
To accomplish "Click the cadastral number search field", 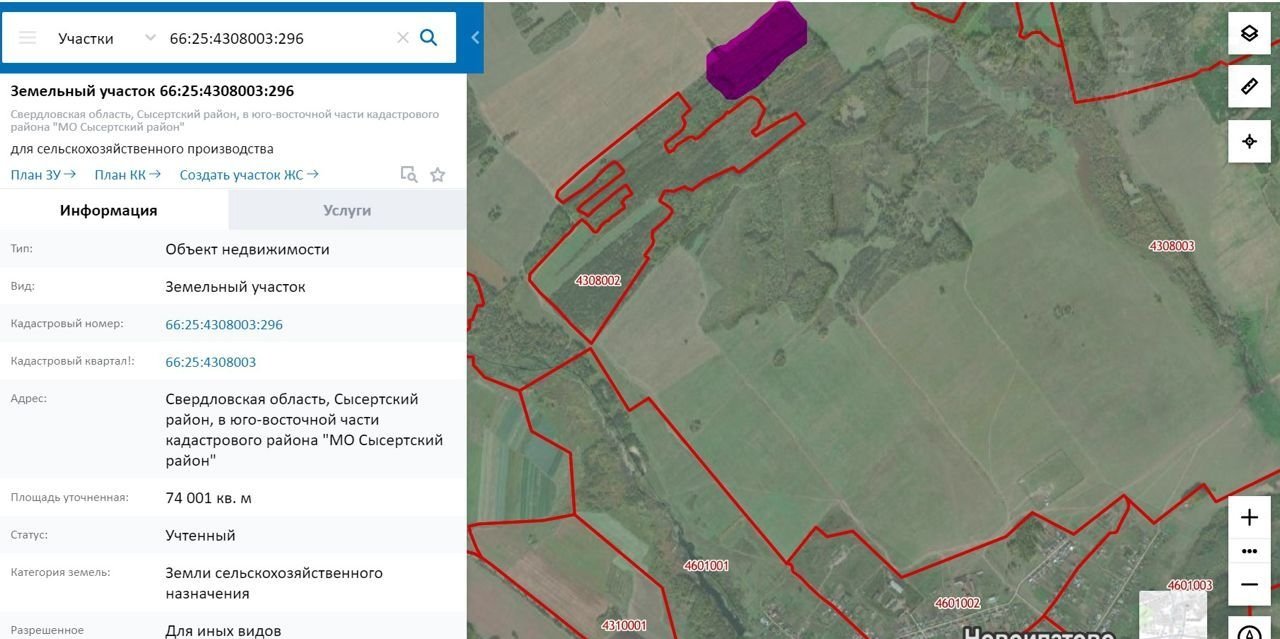I will click(x=275, y=38).
